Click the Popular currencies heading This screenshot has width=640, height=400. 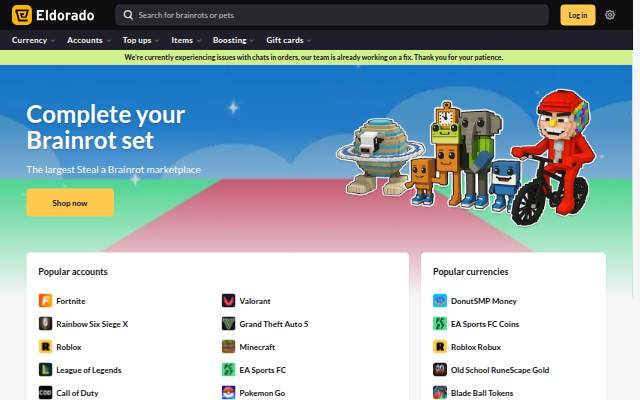[470, 271]
